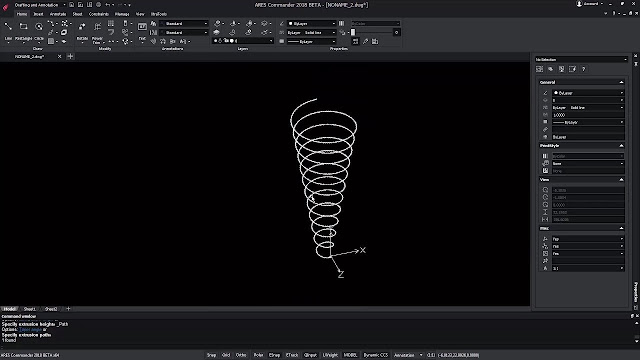Open the Drafting and Annotation workspace dropdown

coord(40,5)
